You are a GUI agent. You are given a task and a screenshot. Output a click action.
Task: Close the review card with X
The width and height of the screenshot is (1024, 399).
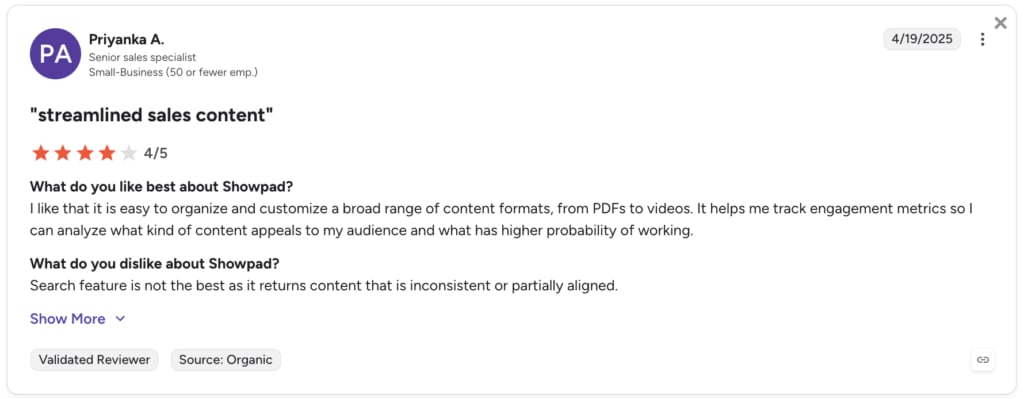[1000, 24]
